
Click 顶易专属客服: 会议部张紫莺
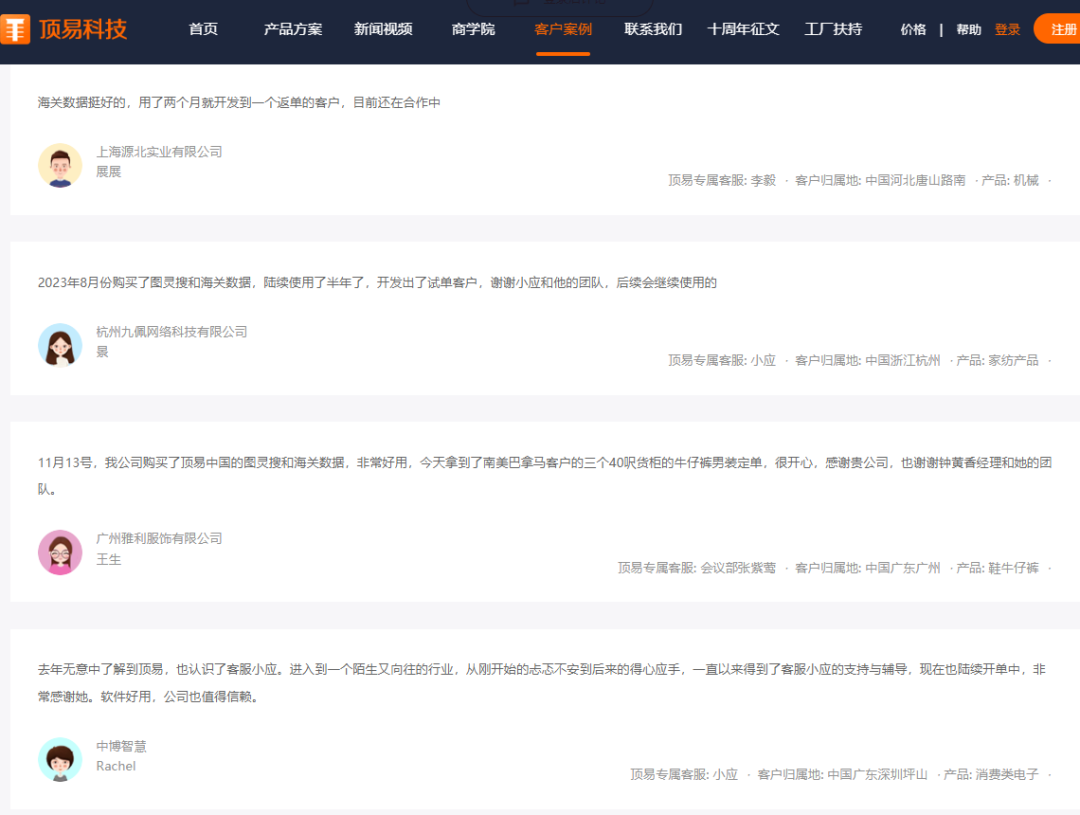[696, 568]
